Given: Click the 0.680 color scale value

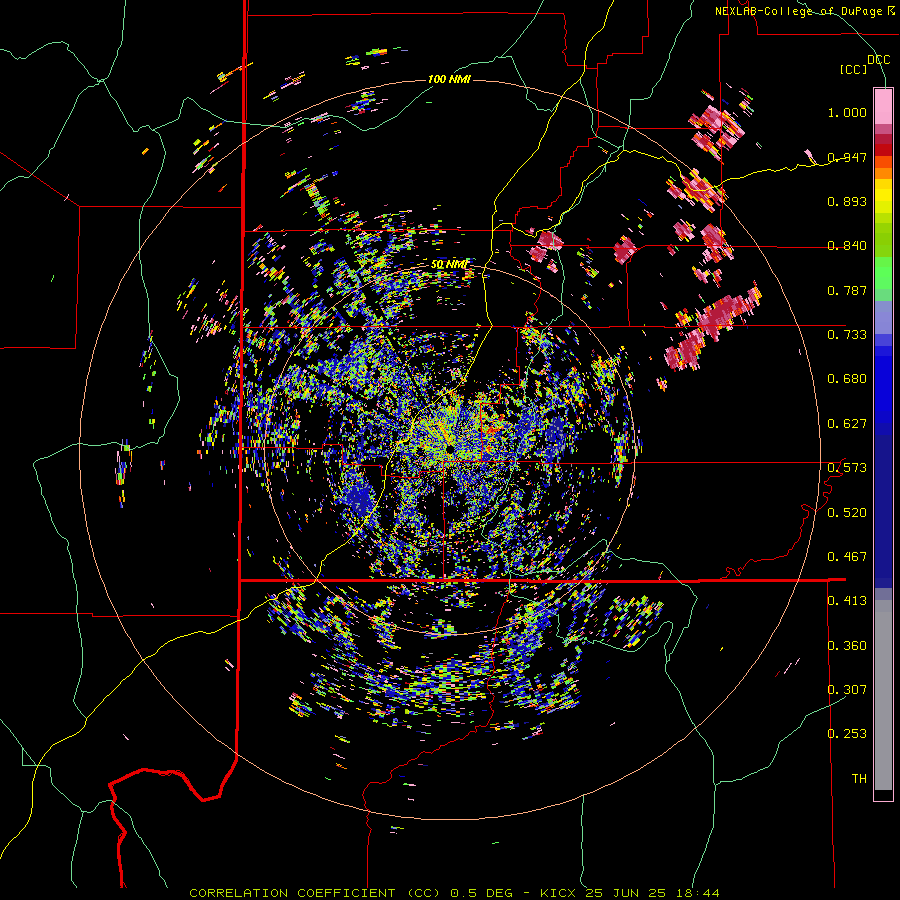Looking at the screenshot, I should (x=847, y=378).
